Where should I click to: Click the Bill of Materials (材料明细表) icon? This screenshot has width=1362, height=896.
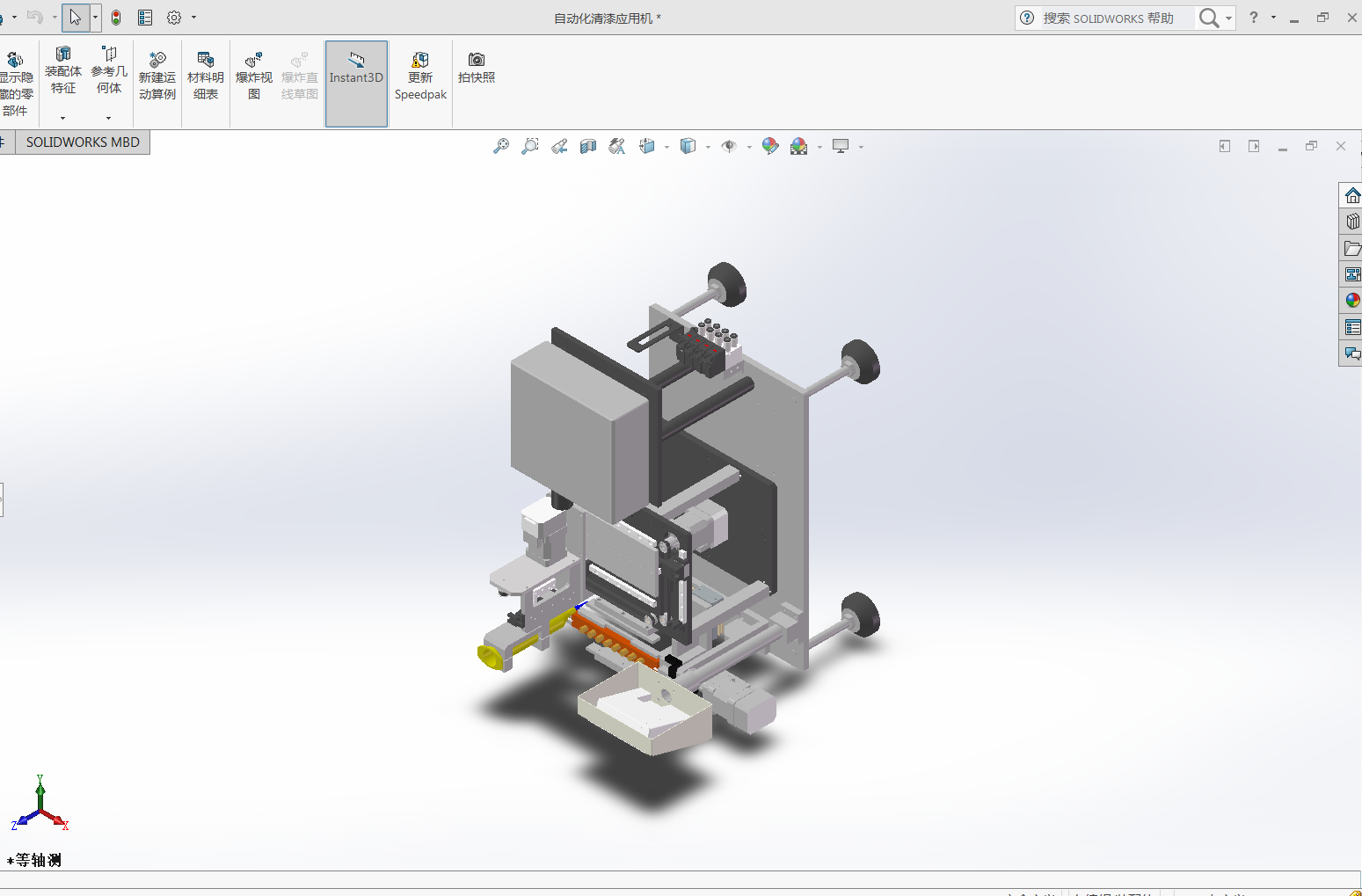click(205, 77)
